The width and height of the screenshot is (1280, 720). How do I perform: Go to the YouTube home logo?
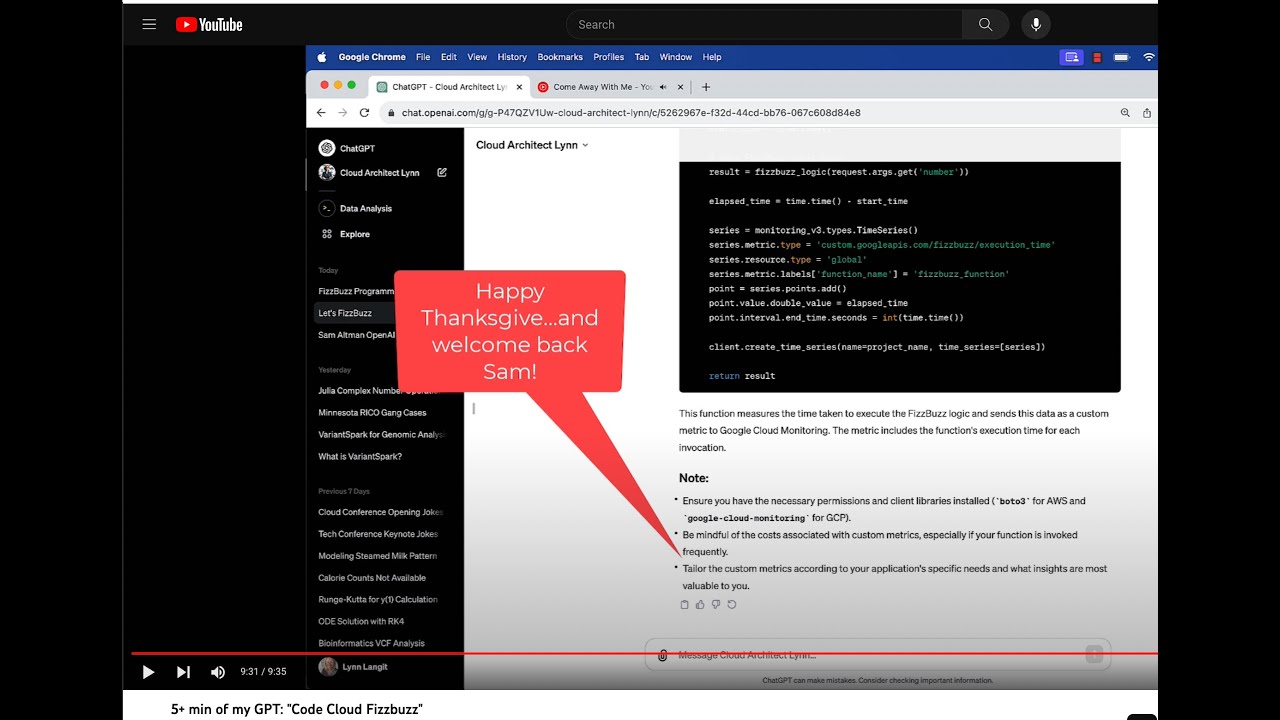coord(209,25)
